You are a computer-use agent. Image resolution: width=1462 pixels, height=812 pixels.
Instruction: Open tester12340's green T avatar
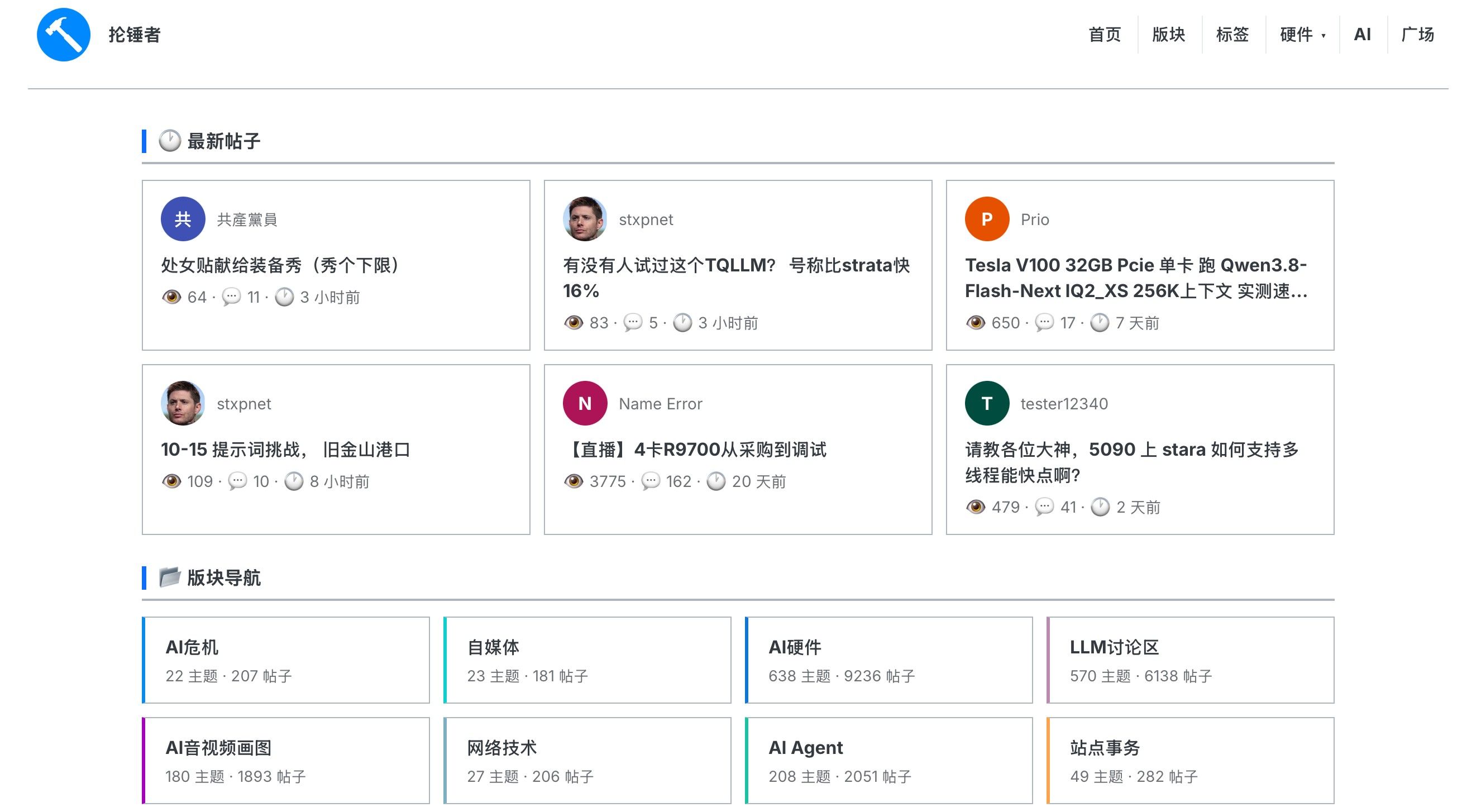987,403
